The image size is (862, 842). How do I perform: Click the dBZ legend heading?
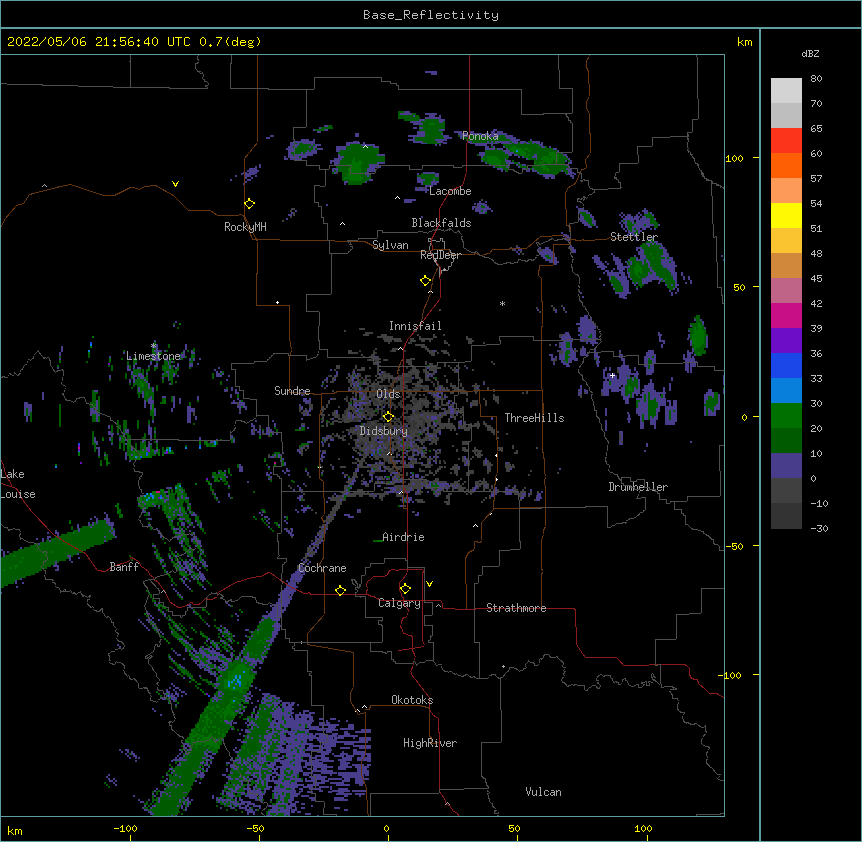(x=810, y=54)
